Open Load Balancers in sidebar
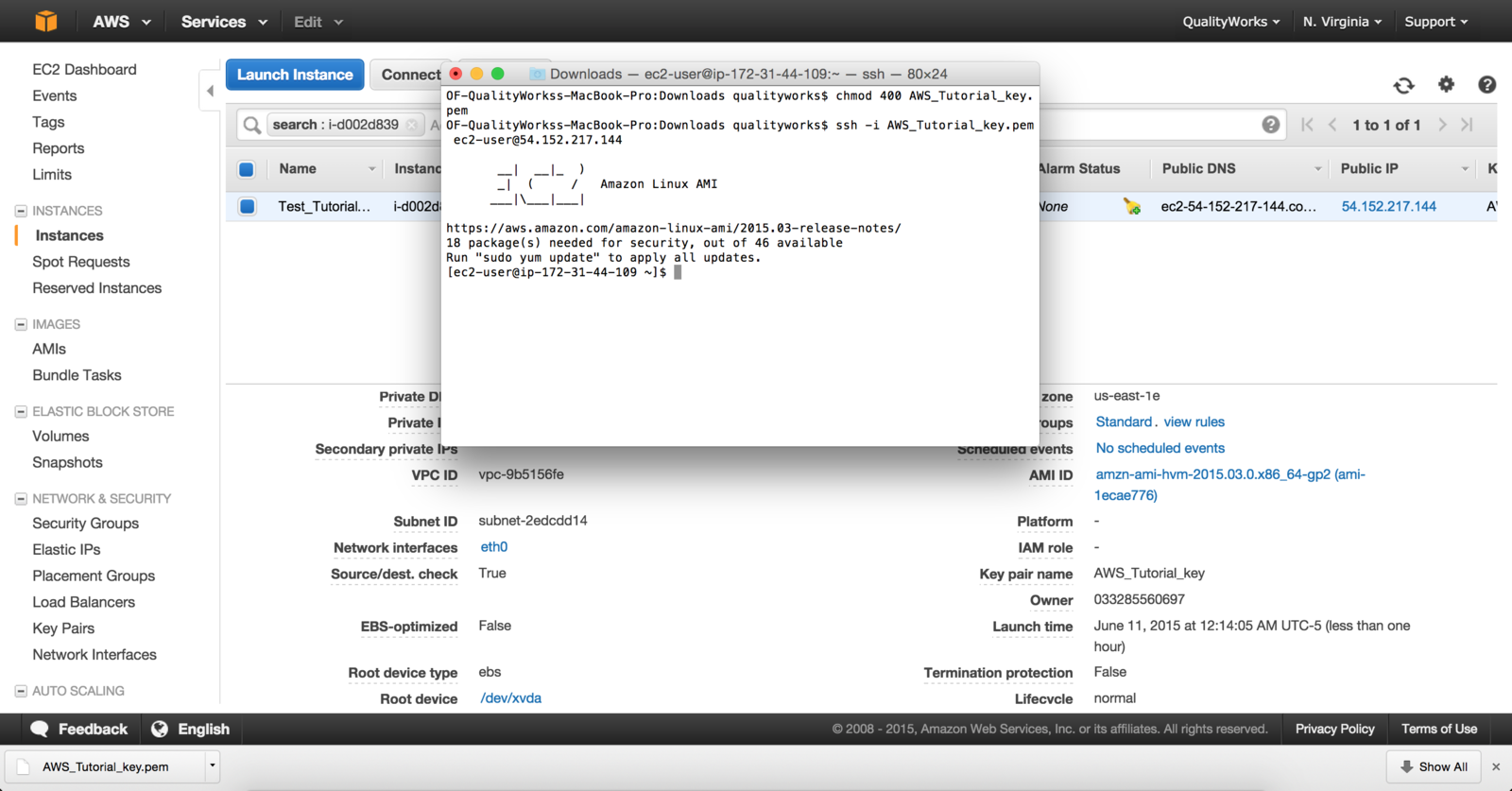This screenshot has height=791, width=1512. (x=83, y=602)
